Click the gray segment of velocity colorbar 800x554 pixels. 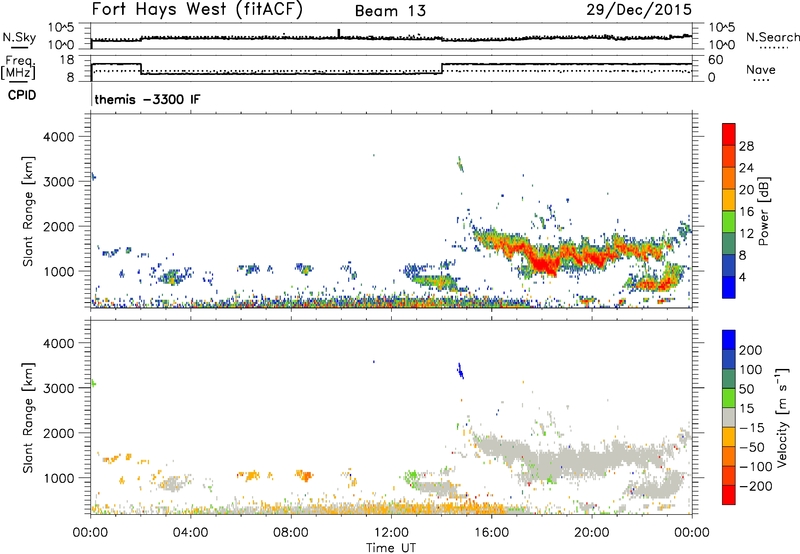pos(729,417)
